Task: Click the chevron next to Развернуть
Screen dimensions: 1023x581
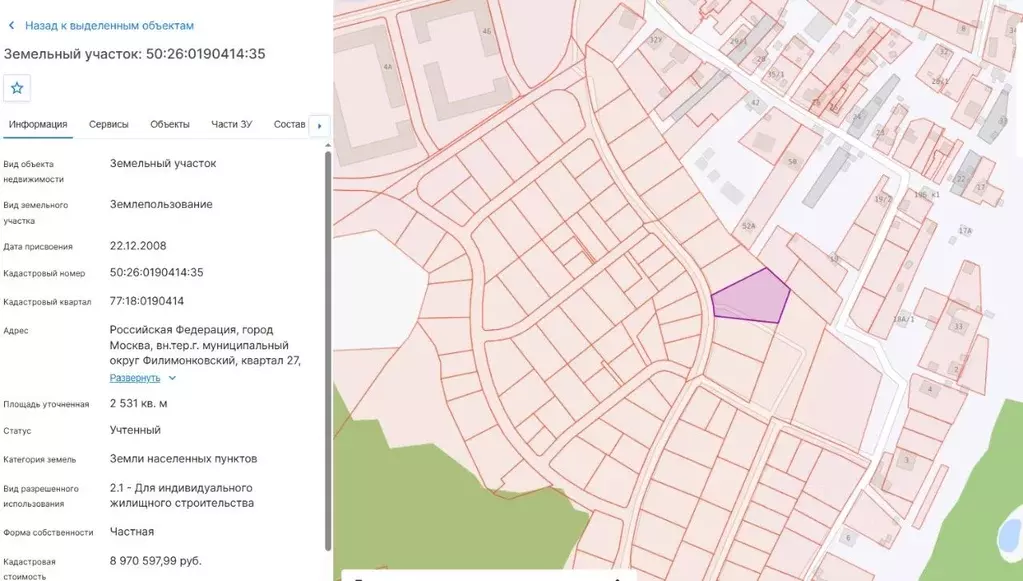Action: click(x=172, y=378)
